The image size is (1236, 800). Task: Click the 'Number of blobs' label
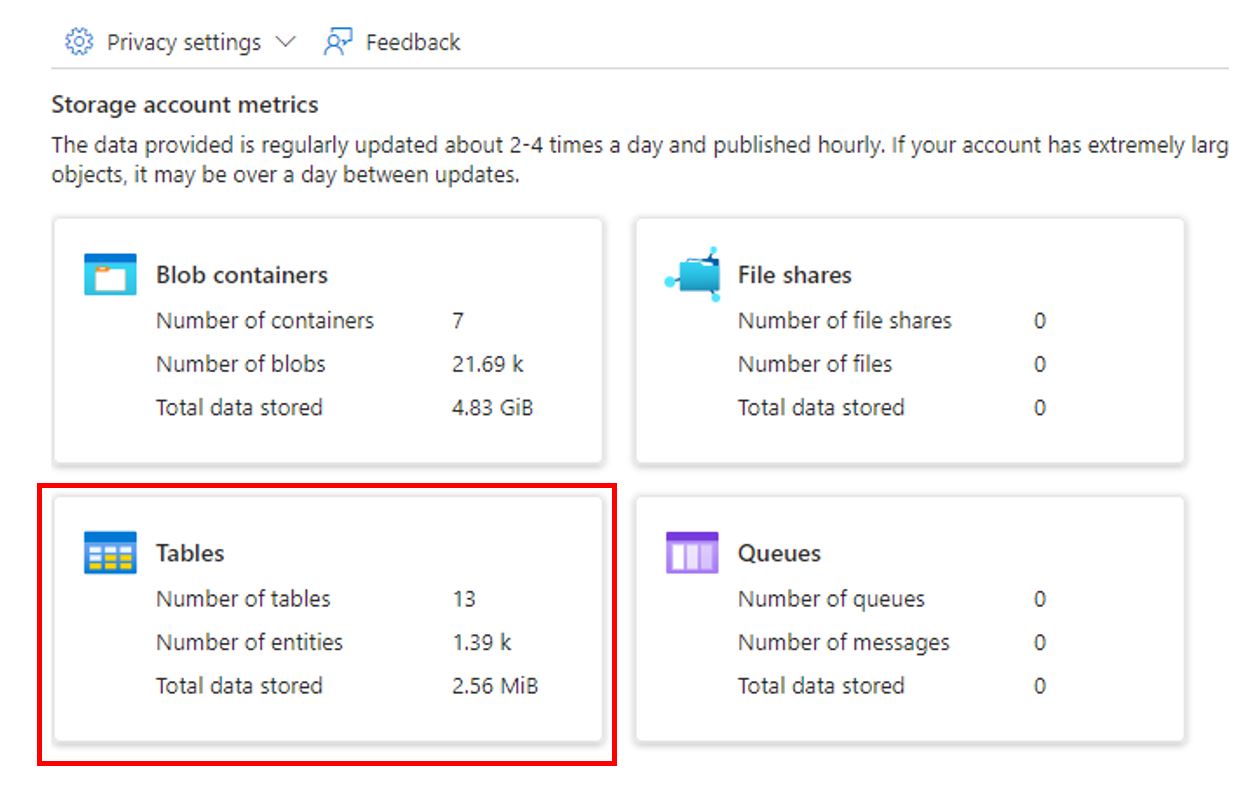point(241,364)
